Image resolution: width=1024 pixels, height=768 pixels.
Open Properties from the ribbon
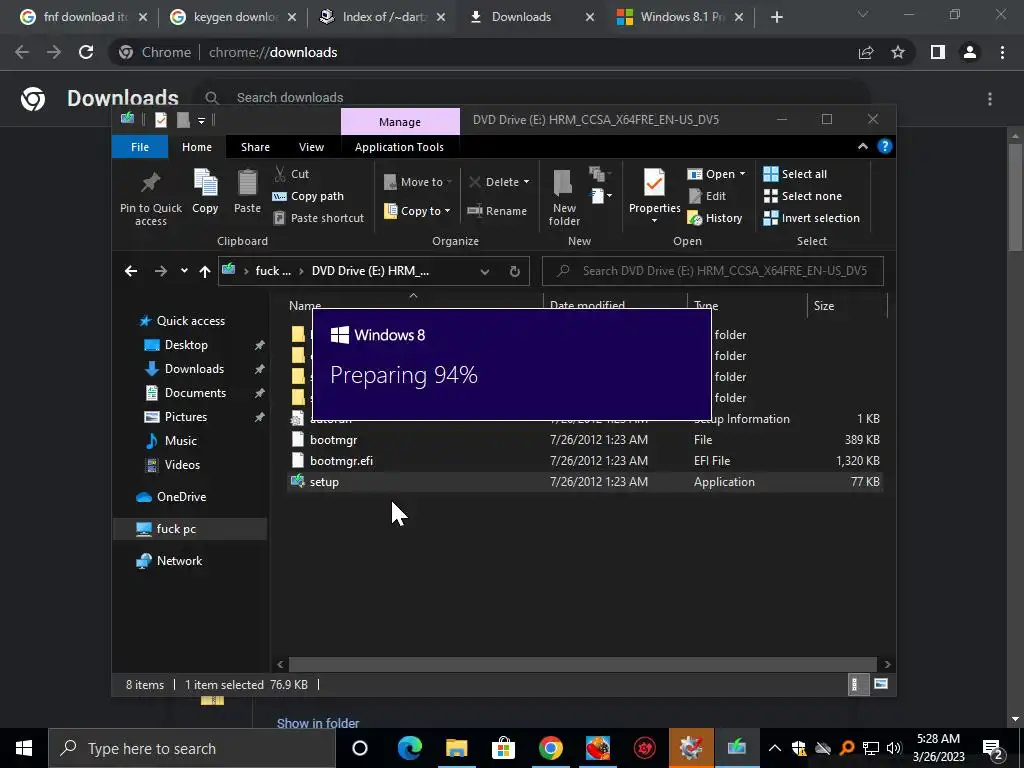(x=654, y=196)
